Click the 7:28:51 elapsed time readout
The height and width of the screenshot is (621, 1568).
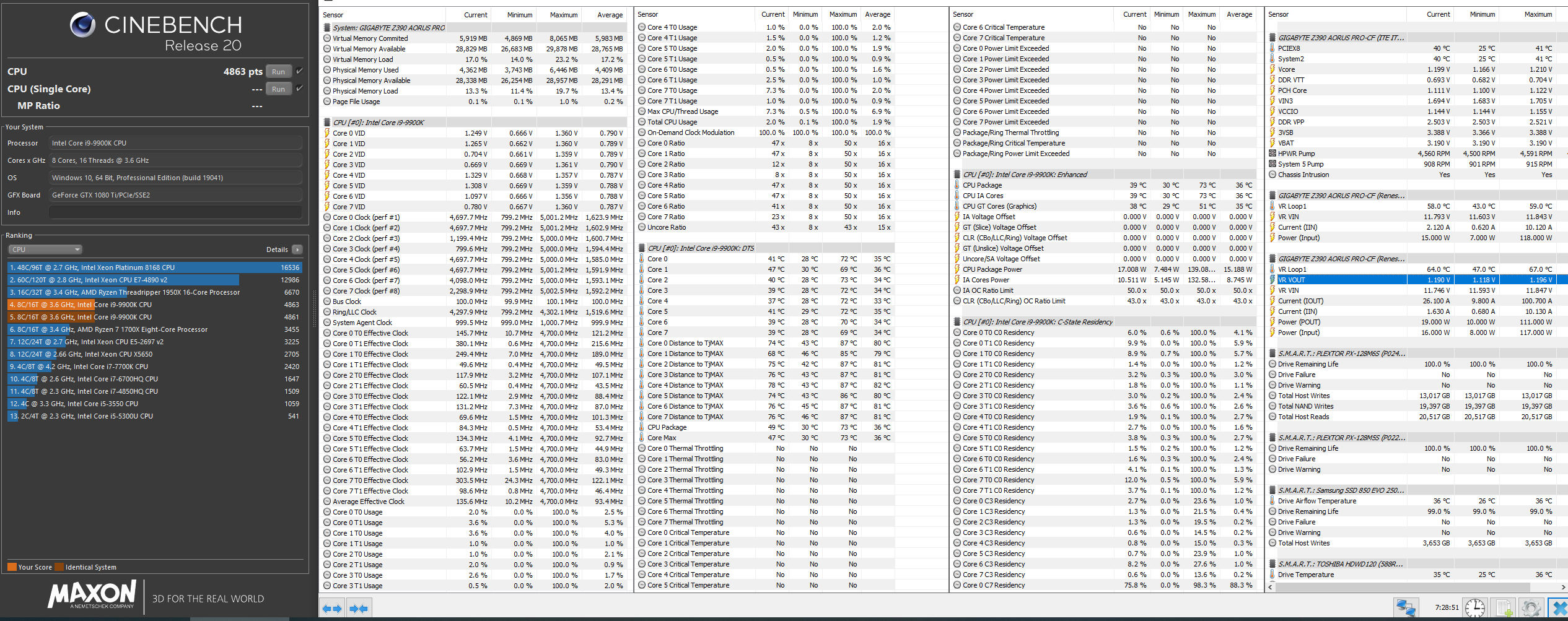pyautogui.click(x=1447, y=608)
